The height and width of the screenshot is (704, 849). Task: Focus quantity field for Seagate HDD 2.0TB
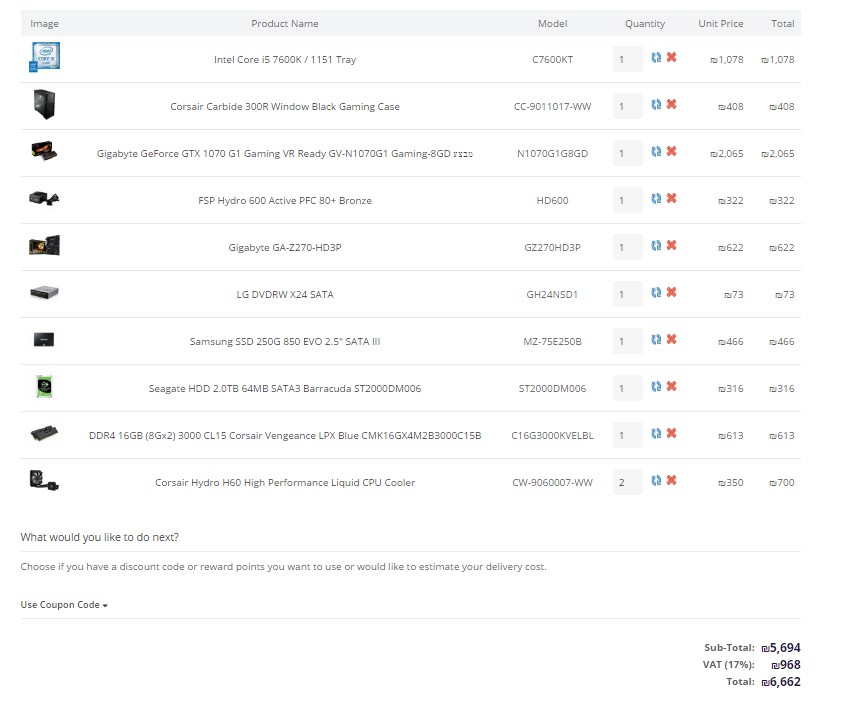(x=628, y=388)
